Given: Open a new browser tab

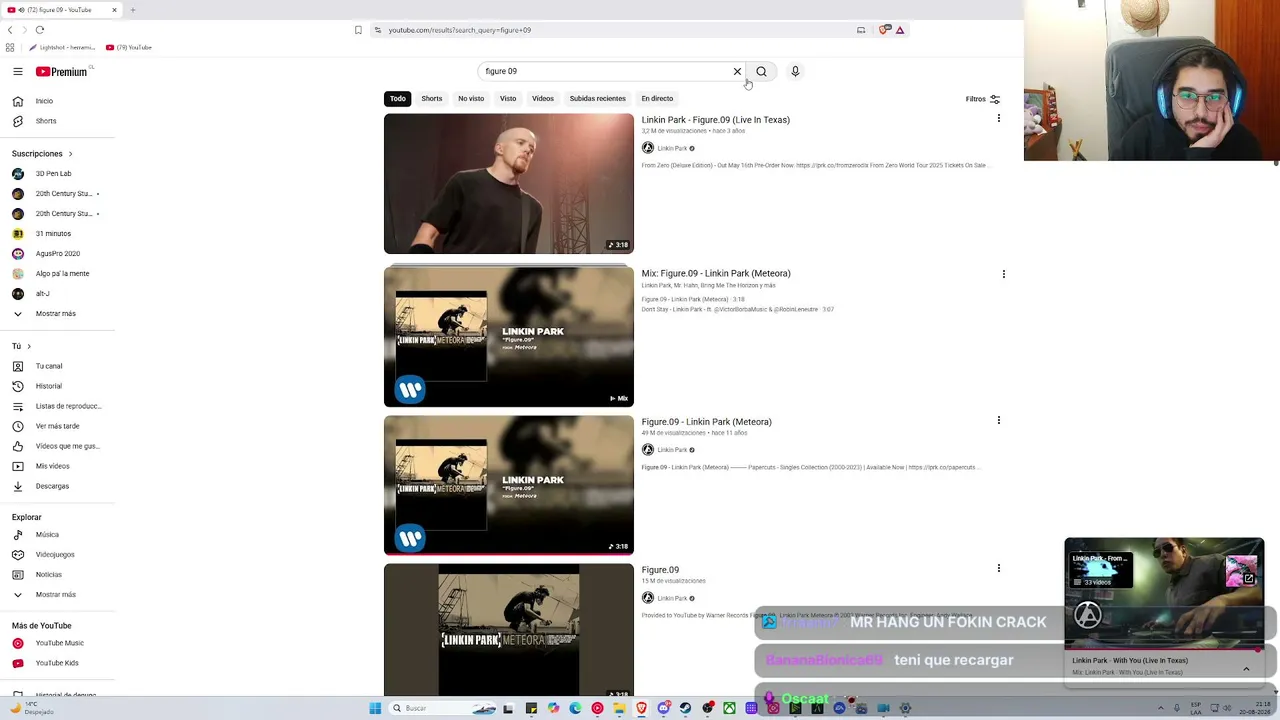Looking at the screenshot, I should tap(132, 10).
